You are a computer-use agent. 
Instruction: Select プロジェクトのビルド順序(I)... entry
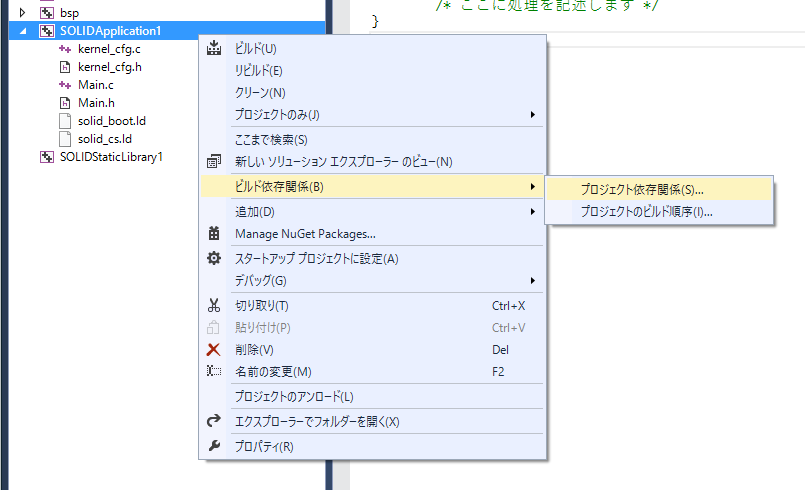[x=646, y=211]
